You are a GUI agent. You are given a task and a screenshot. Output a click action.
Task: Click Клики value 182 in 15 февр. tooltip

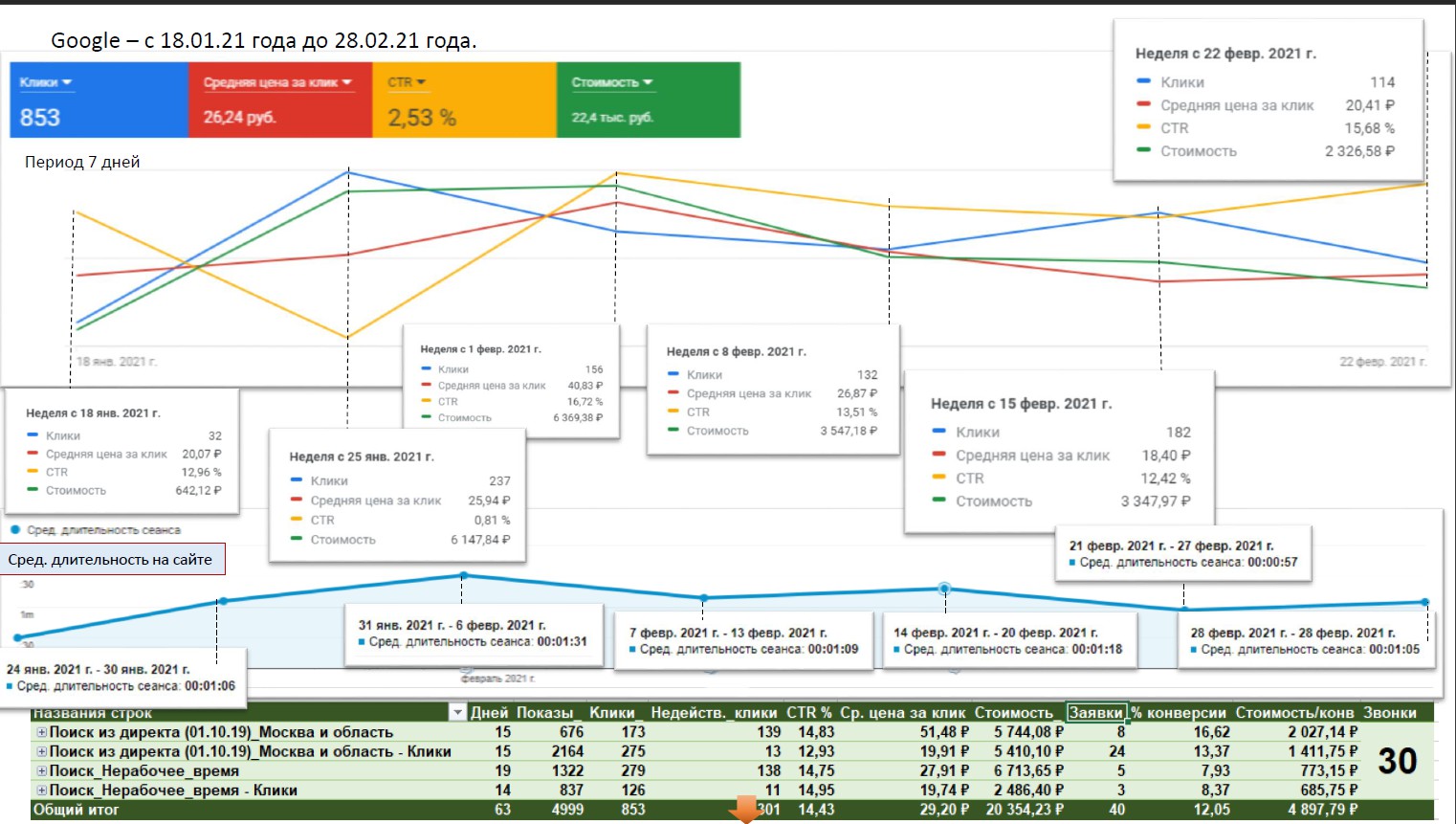point(1179,433)
